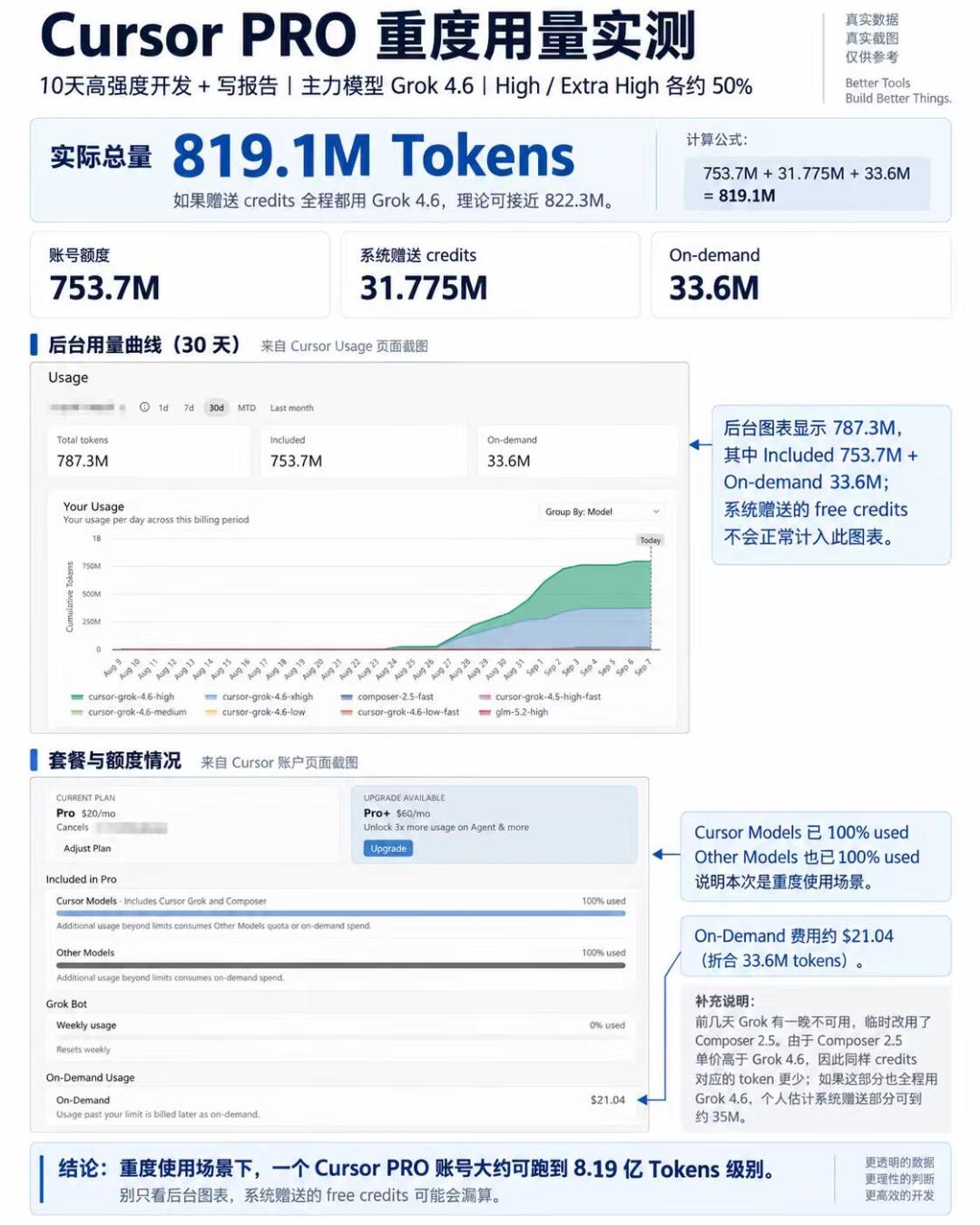Select the 1d usage range
980x1225 pixels.
(163, 408)
